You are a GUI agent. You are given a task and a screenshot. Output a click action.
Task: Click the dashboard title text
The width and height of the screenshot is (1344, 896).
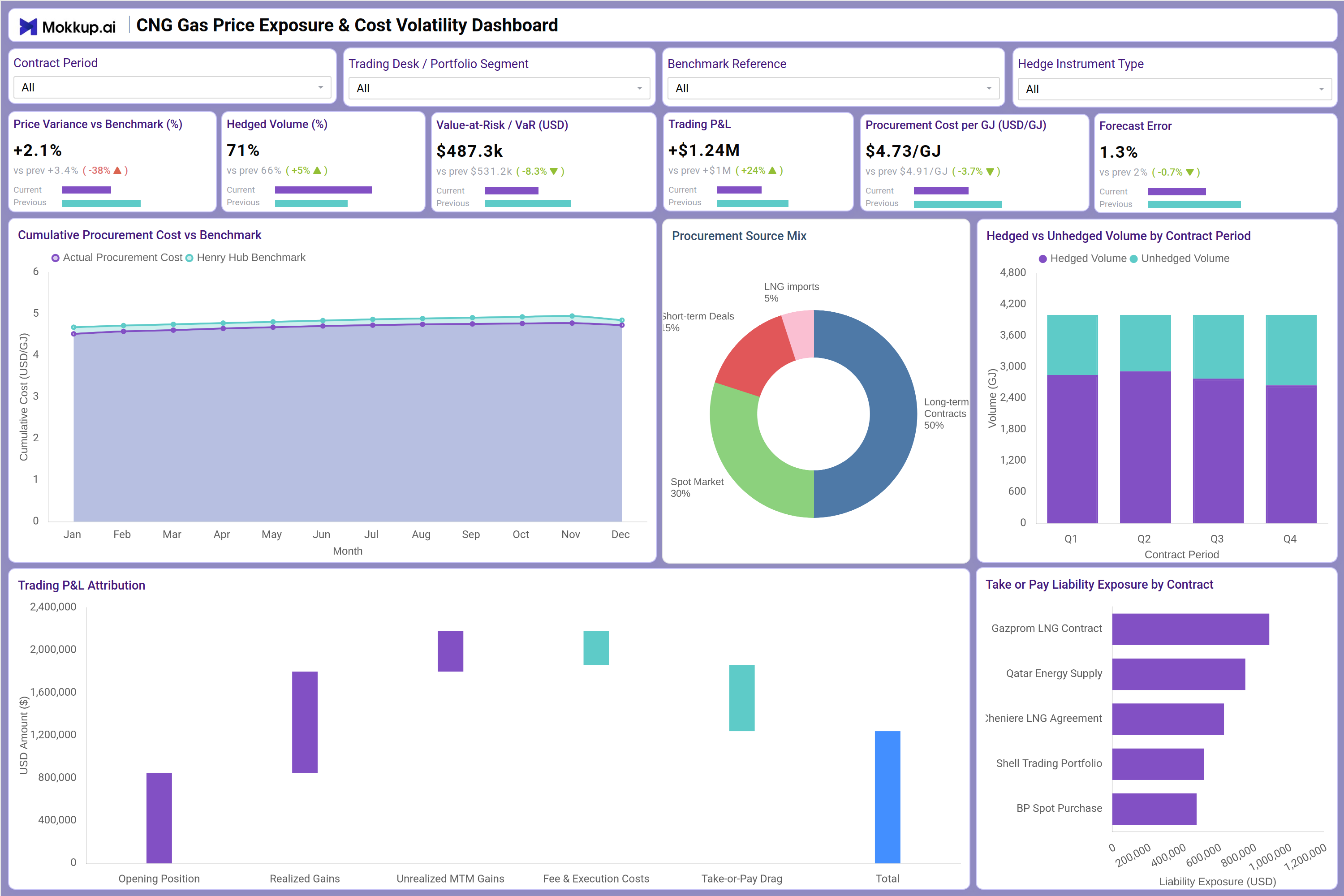(347, 25)
